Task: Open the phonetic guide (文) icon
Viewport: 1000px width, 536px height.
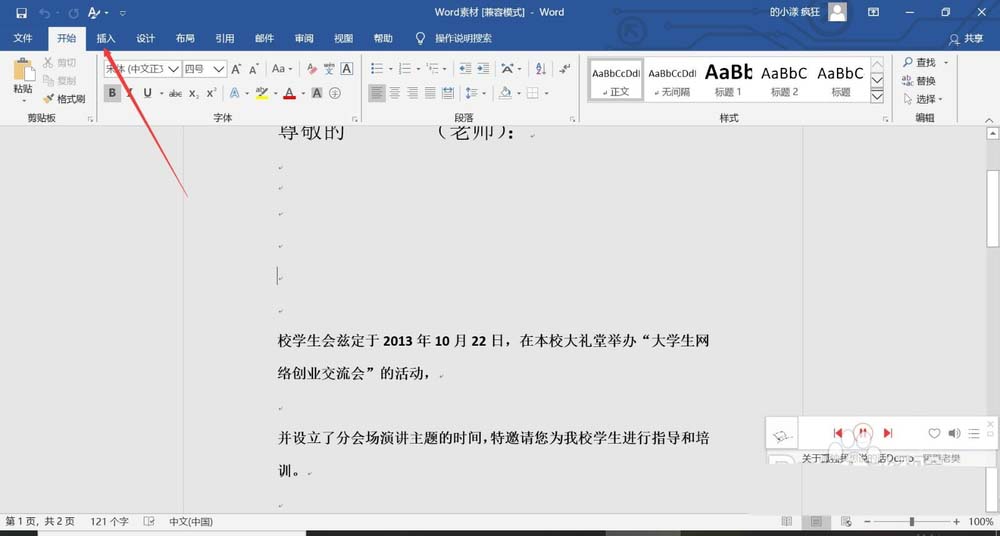Action: point(329,69)
